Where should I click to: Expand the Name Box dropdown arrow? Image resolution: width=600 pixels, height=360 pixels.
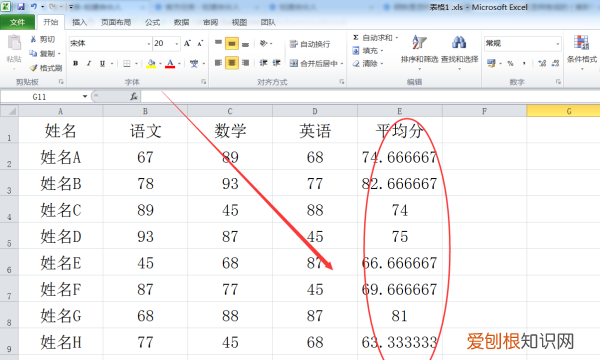[x=85, y=96]
